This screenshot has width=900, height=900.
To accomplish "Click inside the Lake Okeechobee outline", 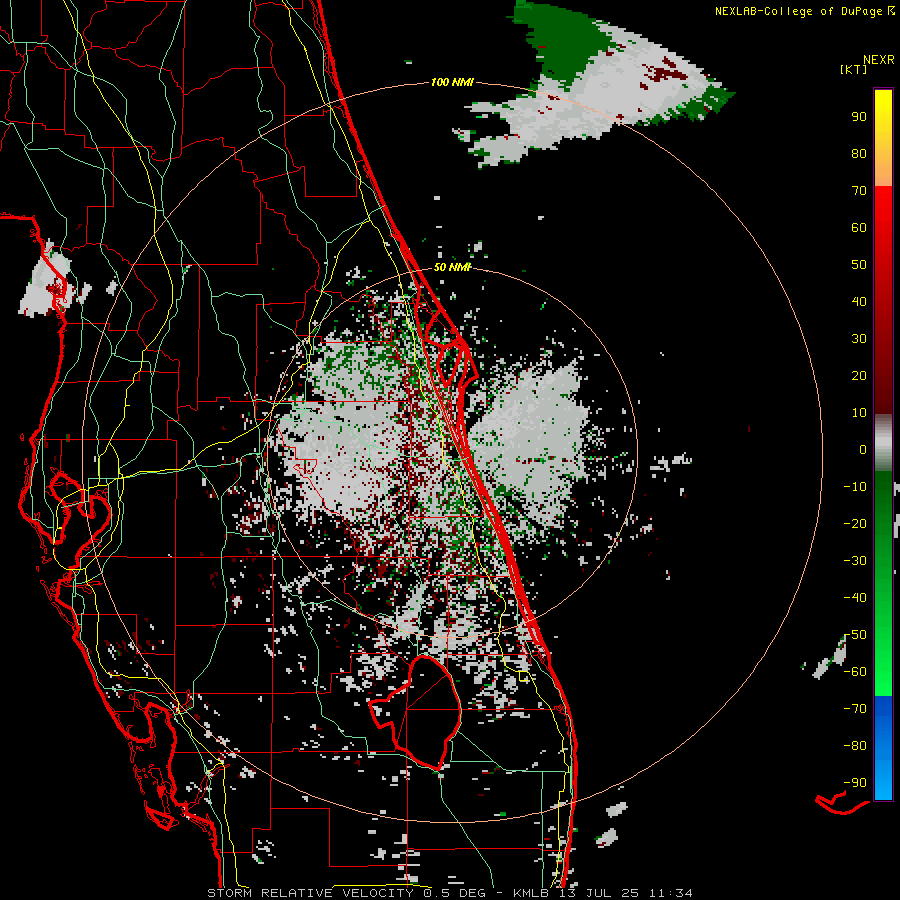I will 428,712.
